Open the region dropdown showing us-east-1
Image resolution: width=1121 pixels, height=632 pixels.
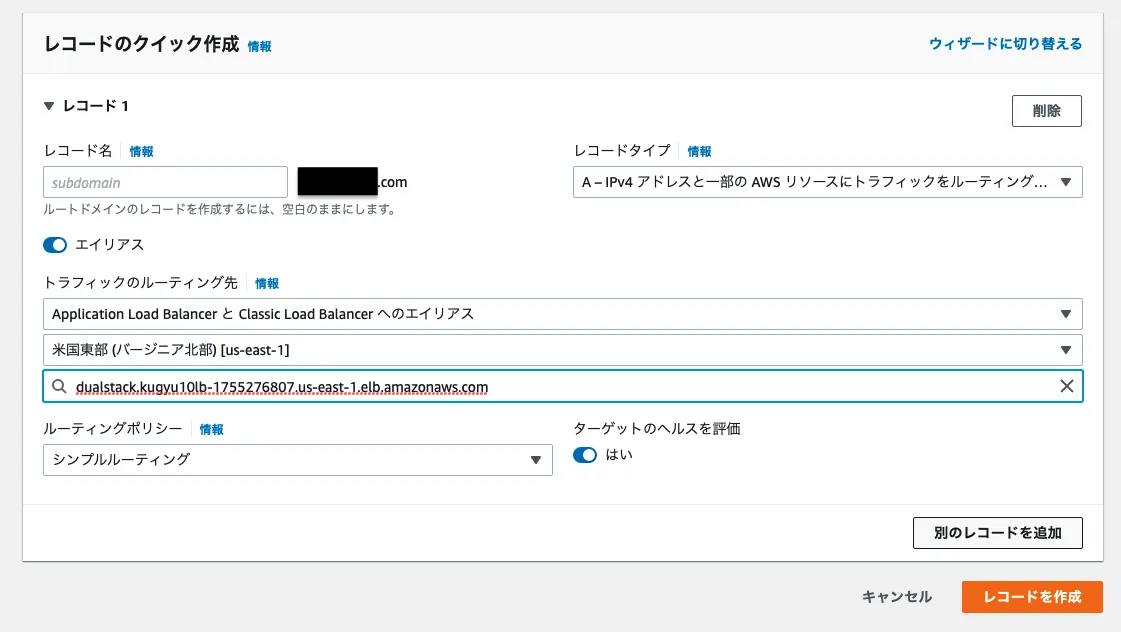coord(563,350)
